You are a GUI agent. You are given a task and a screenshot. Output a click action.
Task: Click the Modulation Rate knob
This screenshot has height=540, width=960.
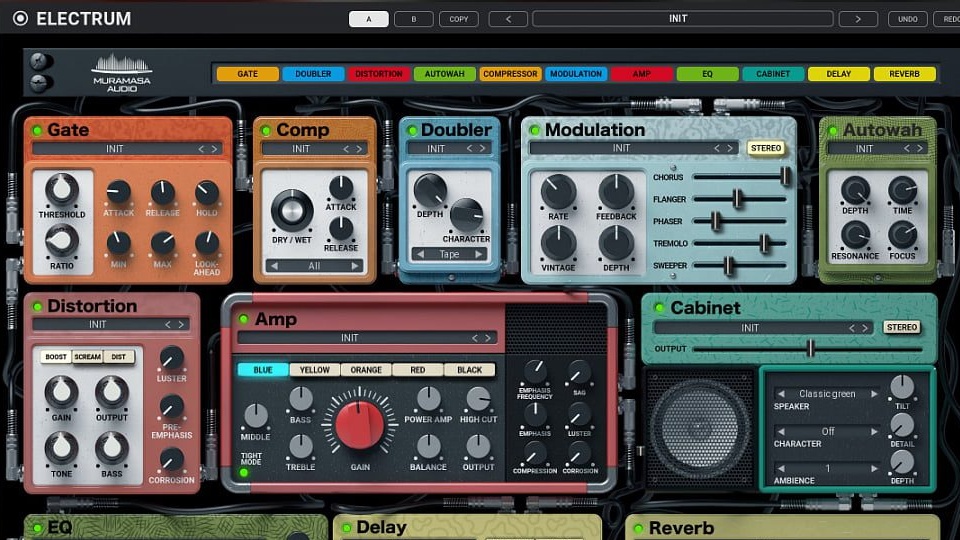click(x=558, y=192)
